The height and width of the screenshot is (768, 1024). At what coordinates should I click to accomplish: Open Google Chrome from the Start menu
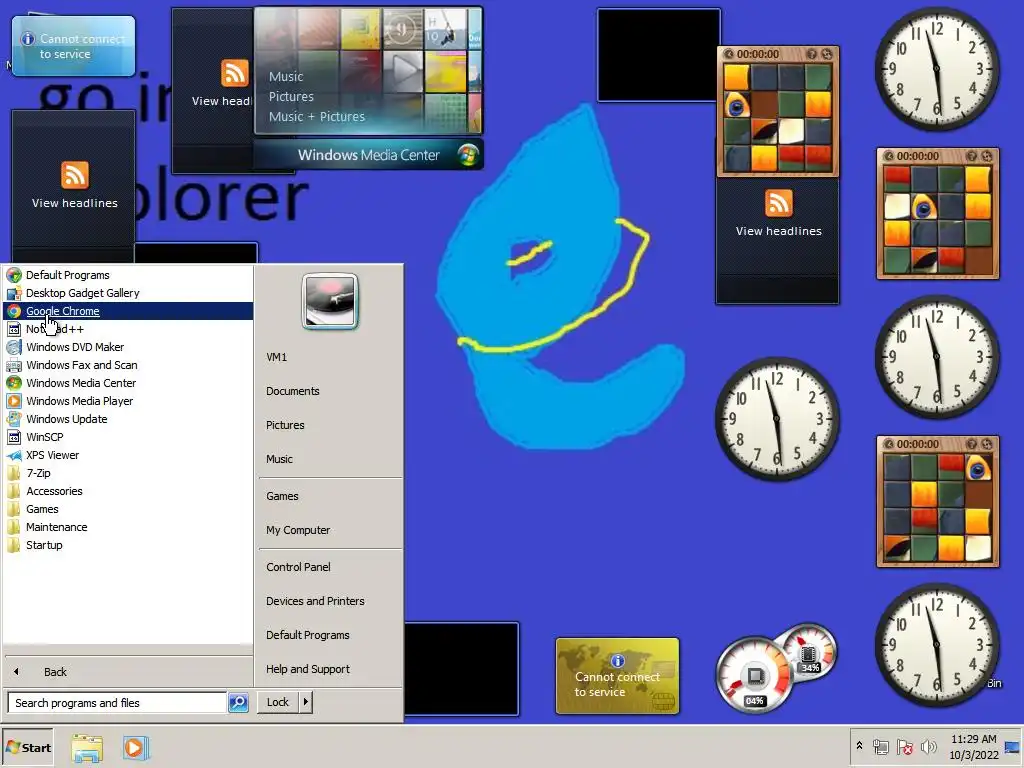tap(128, 311)
